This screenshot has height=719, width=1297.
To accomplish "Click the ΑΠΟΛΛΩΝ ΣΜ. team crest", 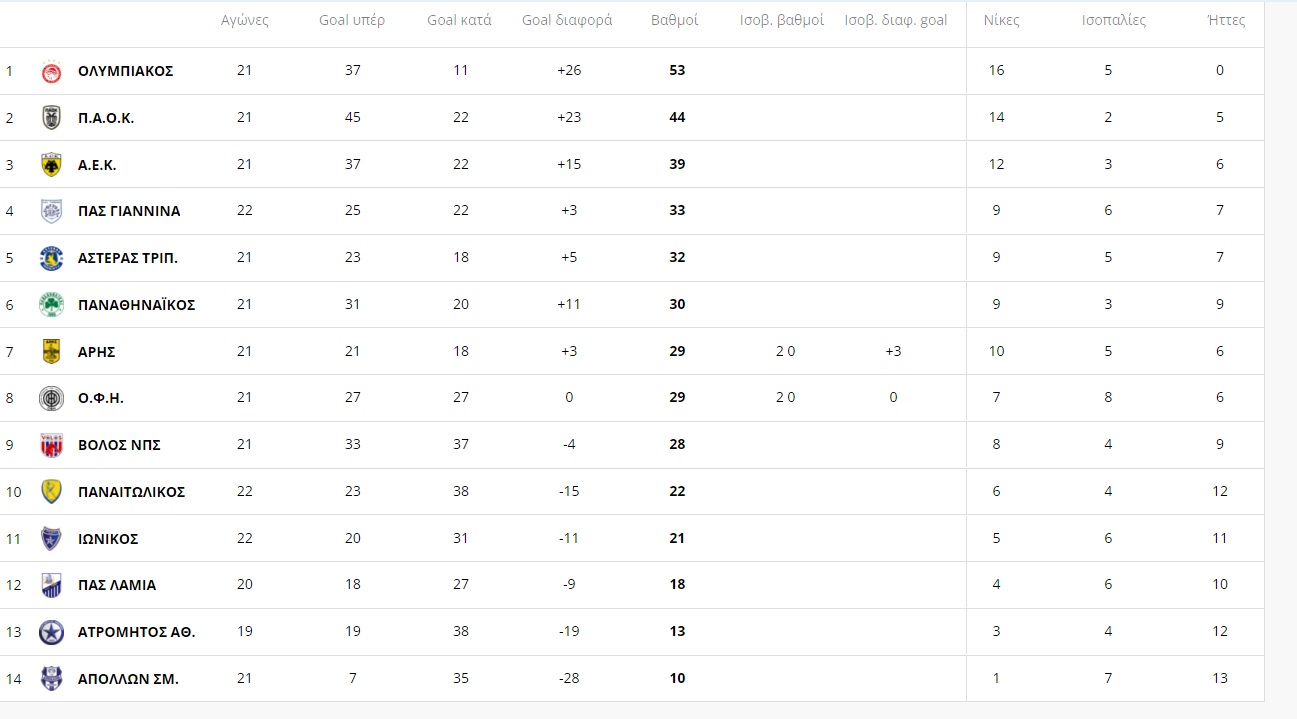I will (51, 679).
